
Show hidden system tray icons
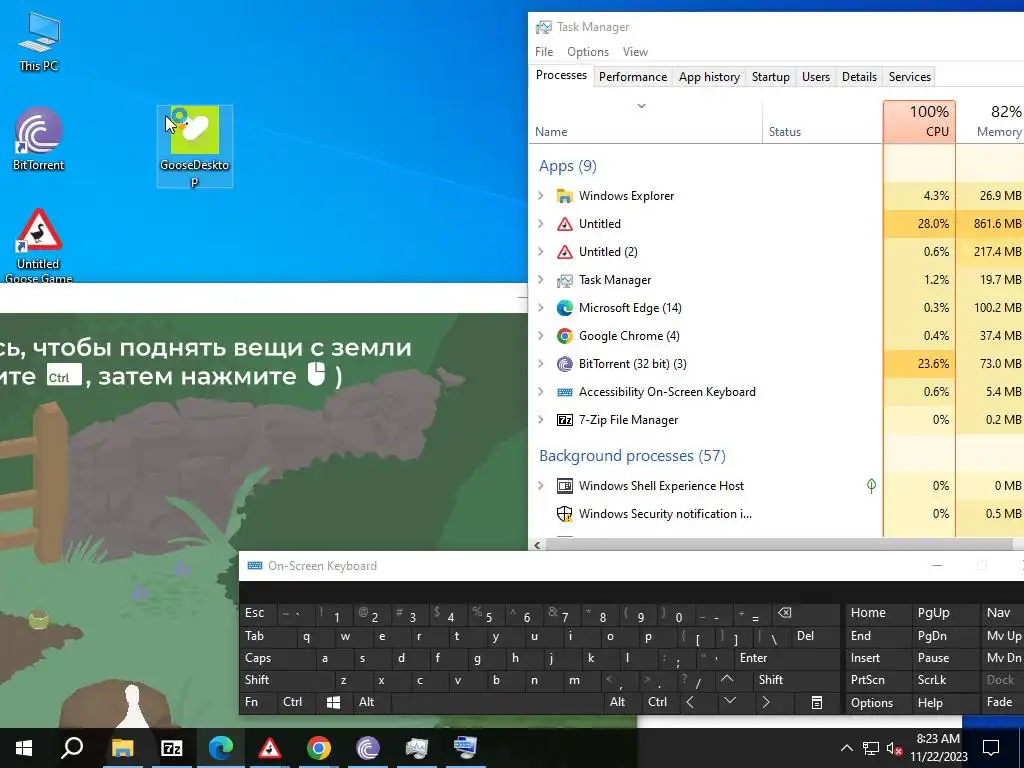tap(846, 748)
